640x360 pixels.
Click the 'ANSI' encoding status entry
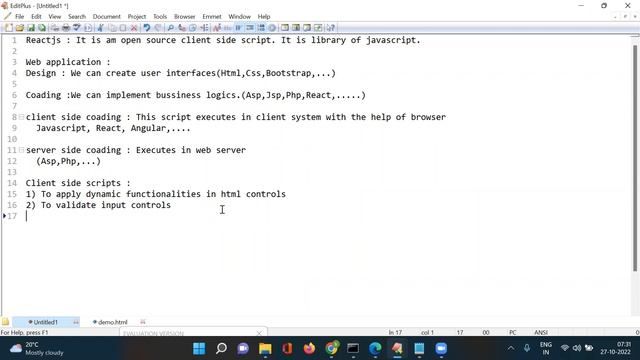[x=541, y=333]
